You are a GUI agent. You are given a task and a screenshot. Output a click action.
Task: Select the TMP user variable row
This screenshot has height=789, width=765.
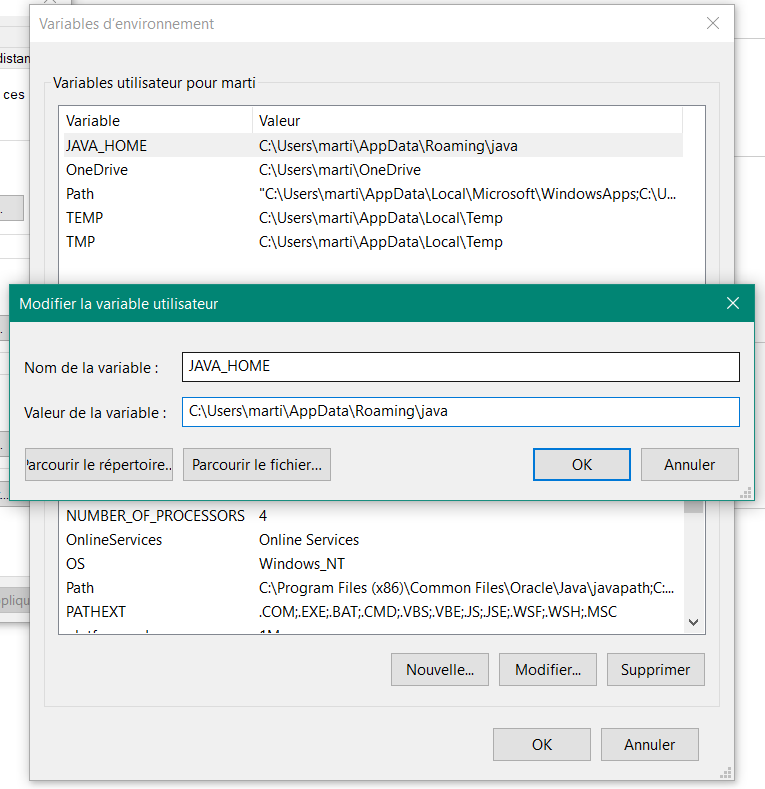[x=80, y=242]
